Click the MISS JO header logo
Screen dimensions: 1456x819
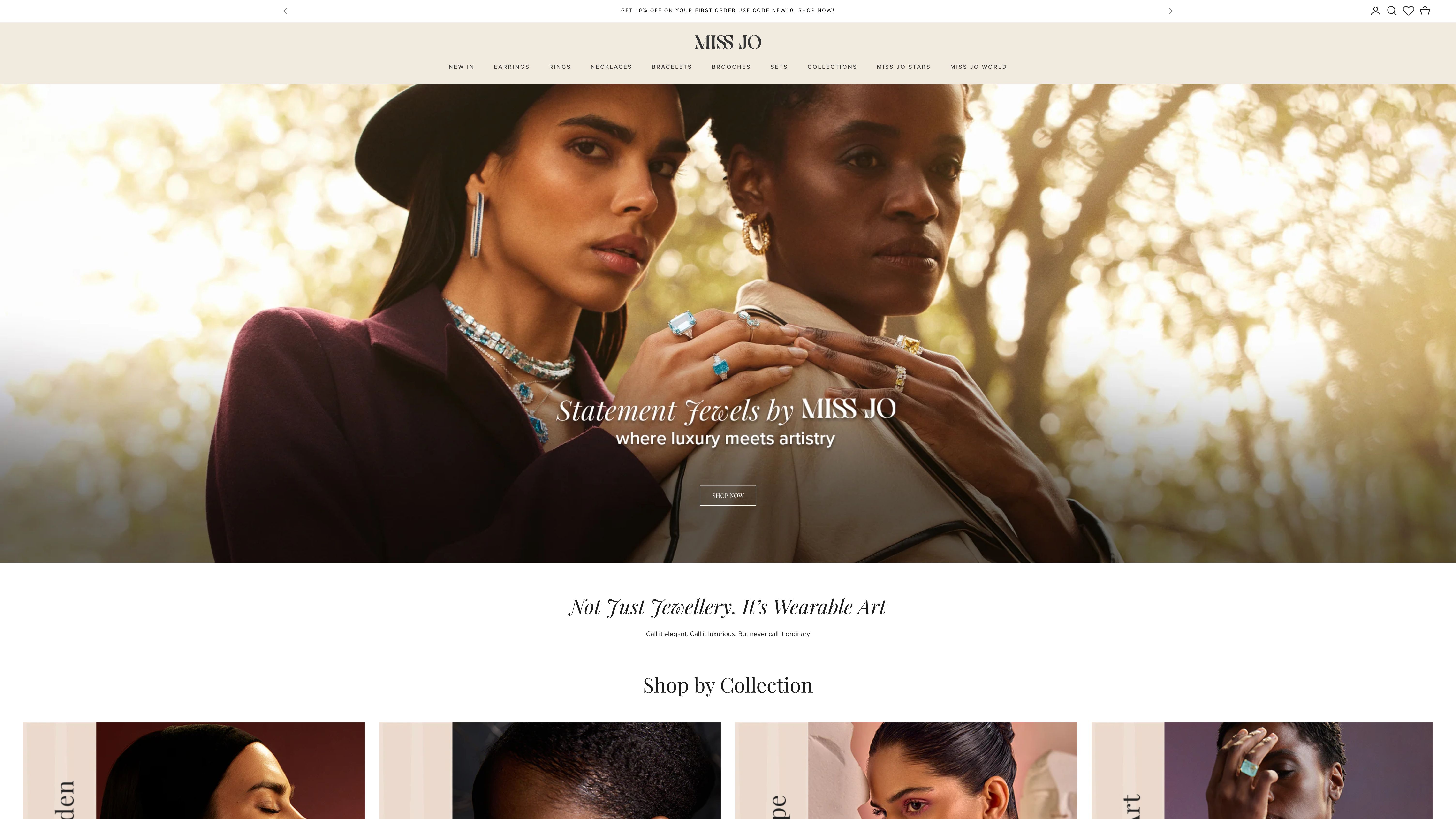(728, 42)
